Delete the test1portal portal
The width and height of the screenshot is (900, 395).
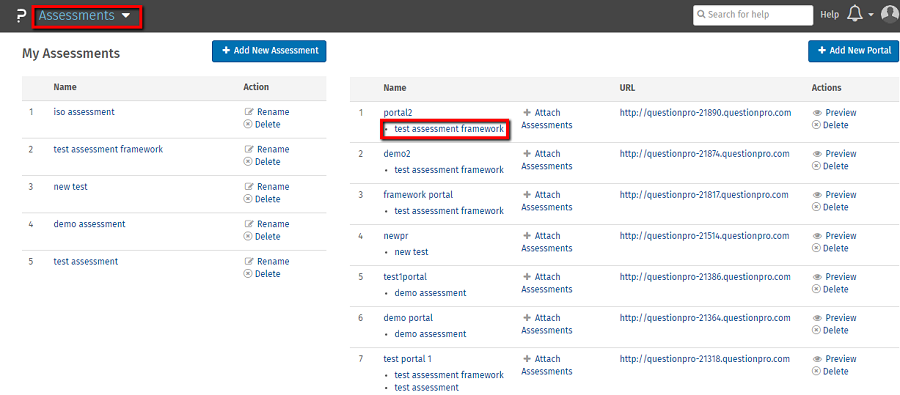pos(830,289)
